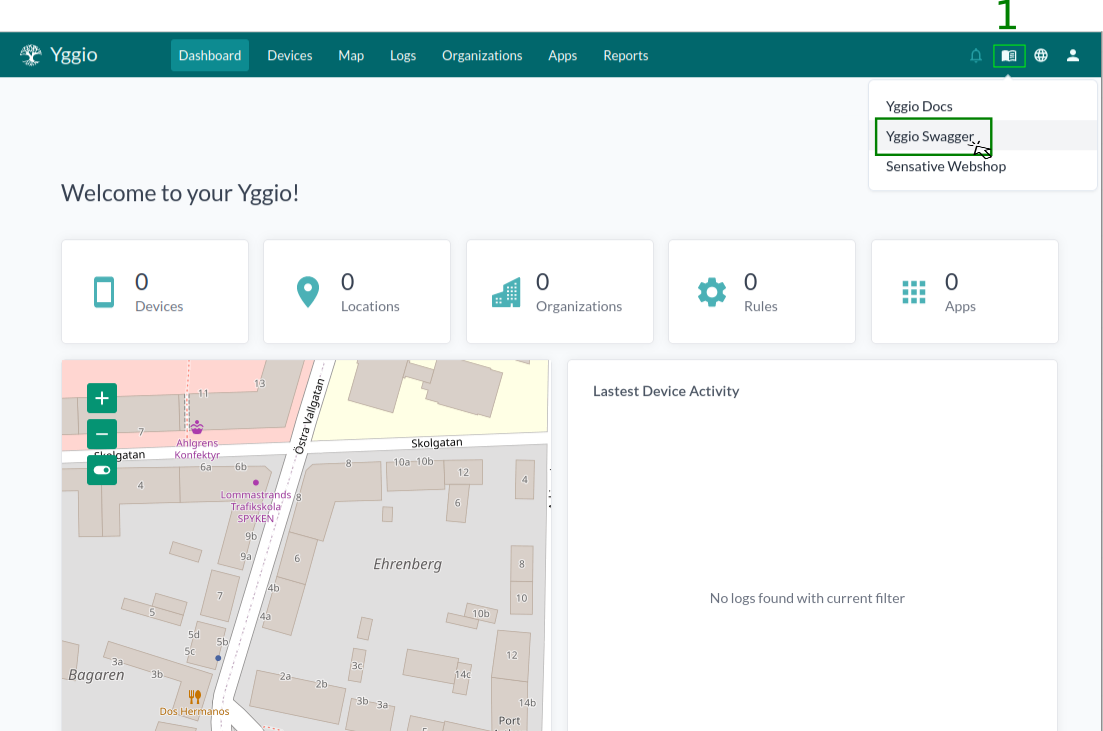Open the Map page
The height and width of the screenshot is (731, 1103).
coord(351,56)
